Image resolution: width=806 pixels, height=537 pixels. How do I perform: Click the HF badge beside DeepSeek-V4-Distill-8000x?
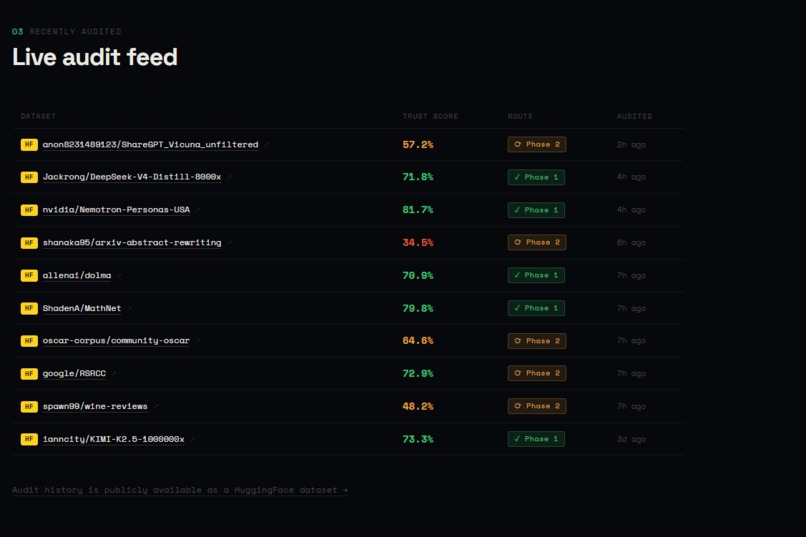[x=29, y=177]
